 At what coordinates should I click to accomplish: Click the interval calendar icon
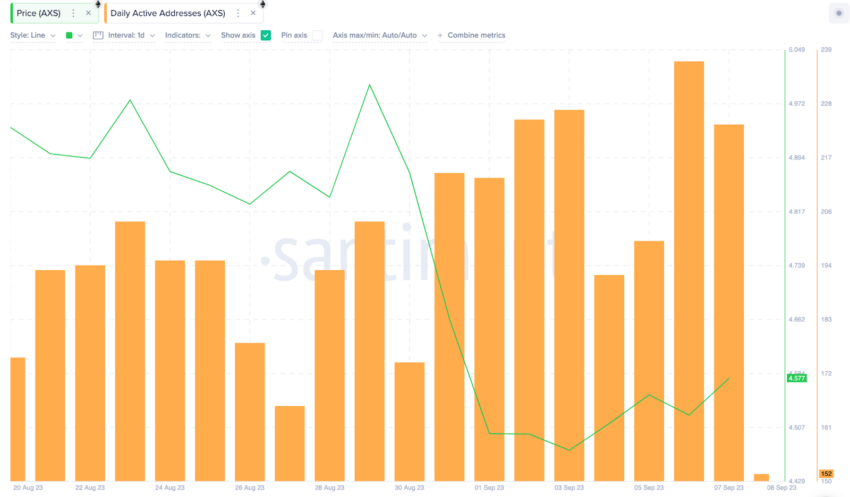[x=98, y=35]
